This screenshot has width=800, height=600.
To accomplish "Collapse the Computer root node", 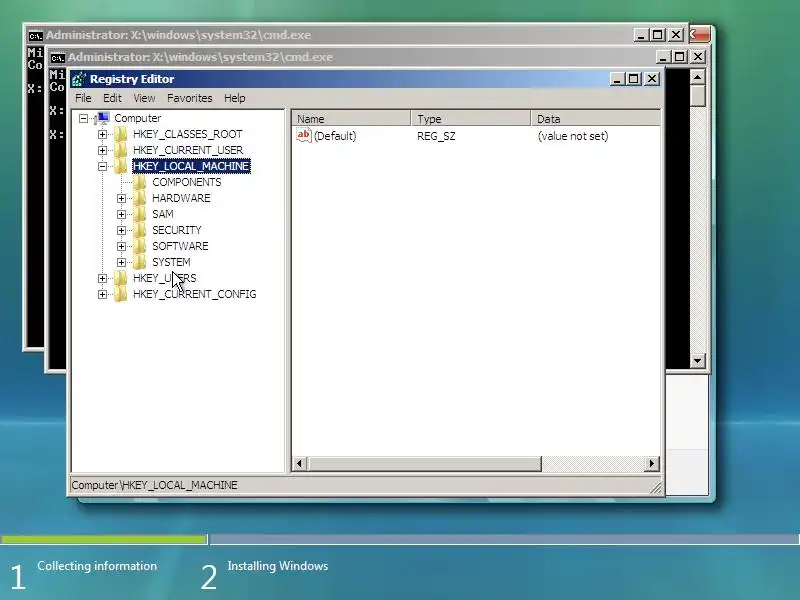I will tap(83, 118).
